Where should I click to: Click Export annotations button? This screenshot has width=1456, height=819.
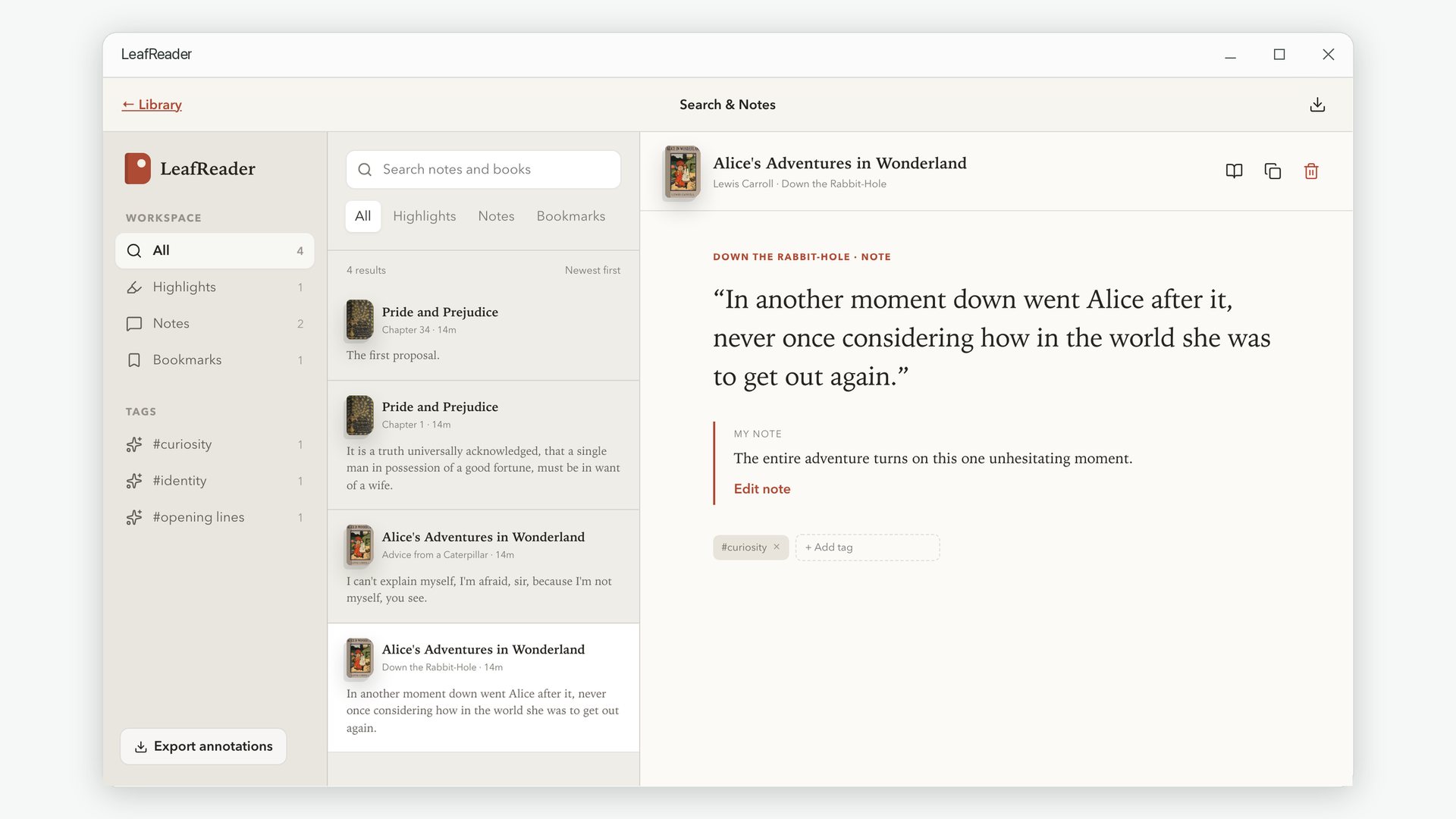click(203, 746)
